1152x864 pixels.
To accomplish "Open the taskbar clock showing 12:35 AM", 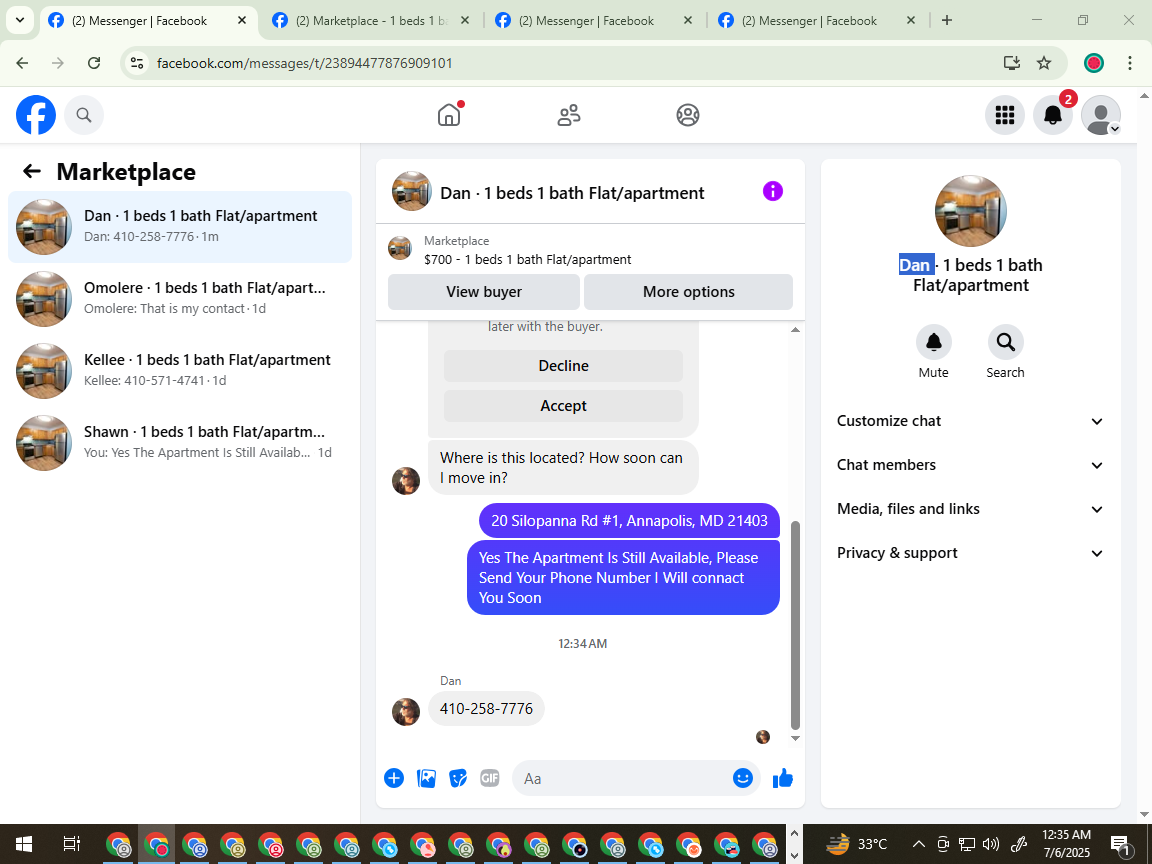I will 1066,844.
